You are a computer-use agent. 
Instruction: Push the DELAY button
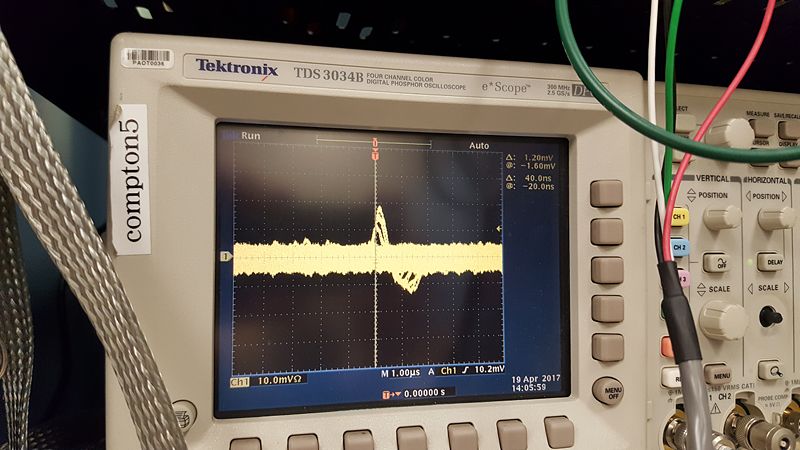[770, 262]
